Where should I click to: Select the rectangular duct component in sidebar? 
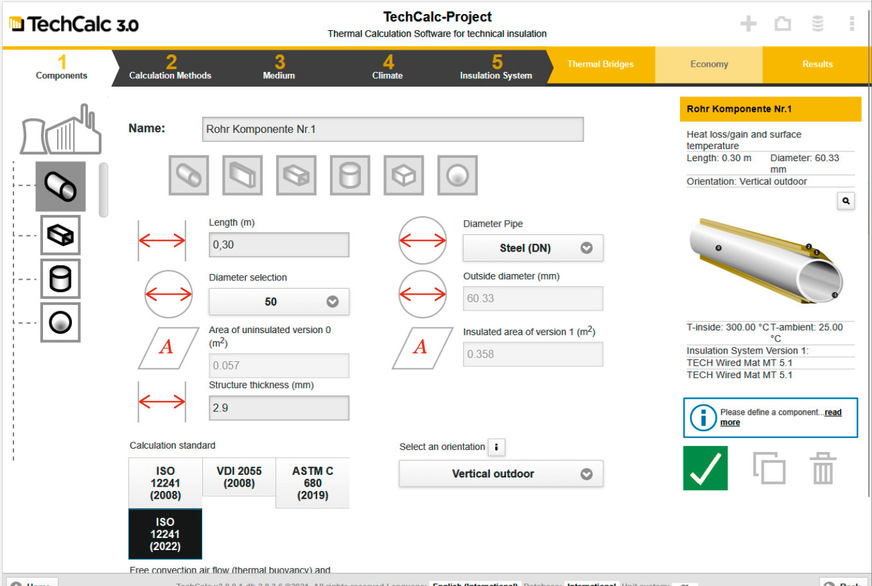(61, 235)
